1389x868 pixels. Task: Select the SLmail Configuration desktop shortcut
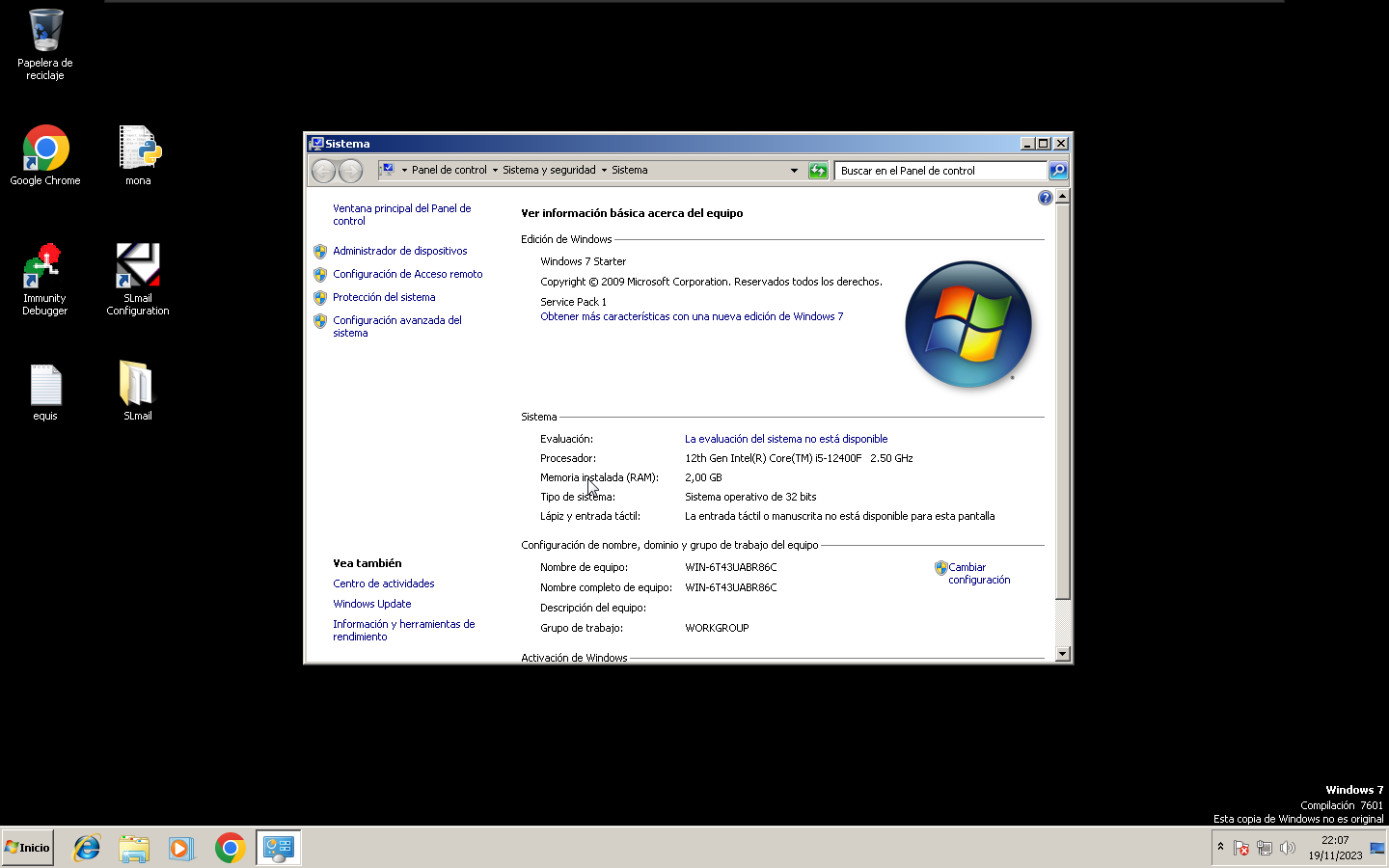tap(138, 279)
